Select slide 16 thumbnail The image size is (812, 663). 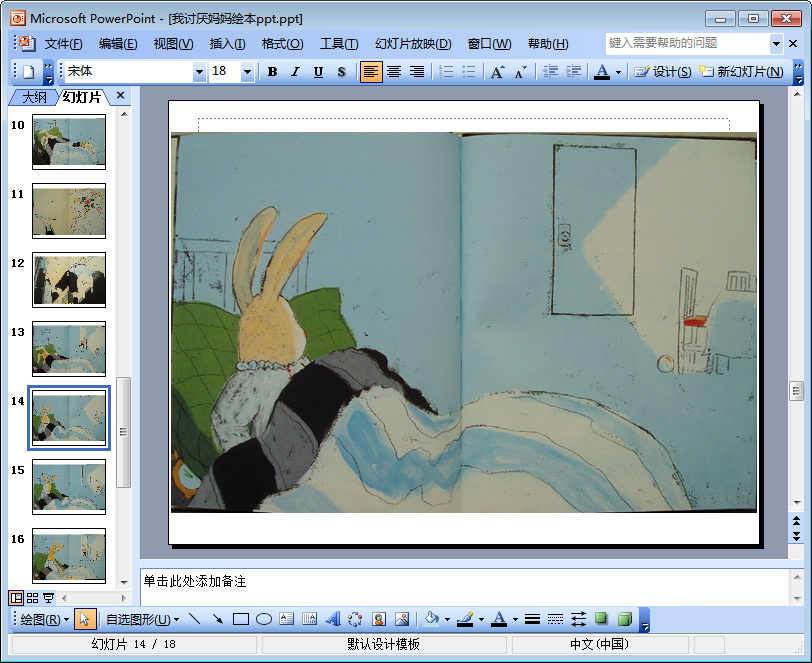pyautogui.click(x=69, y=556)
